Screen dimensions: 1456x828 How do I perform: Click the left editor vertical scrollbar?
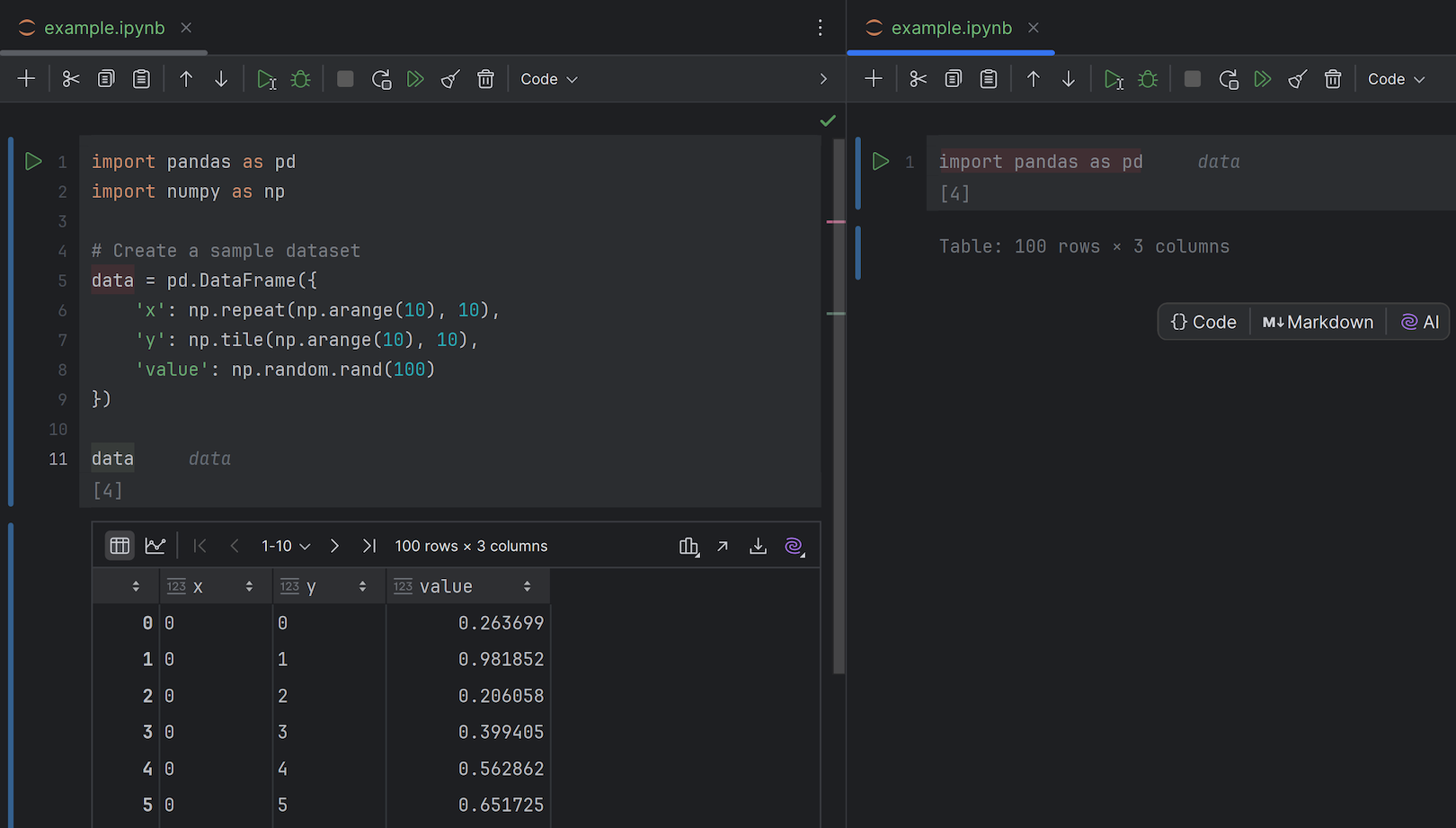[839, 405]
